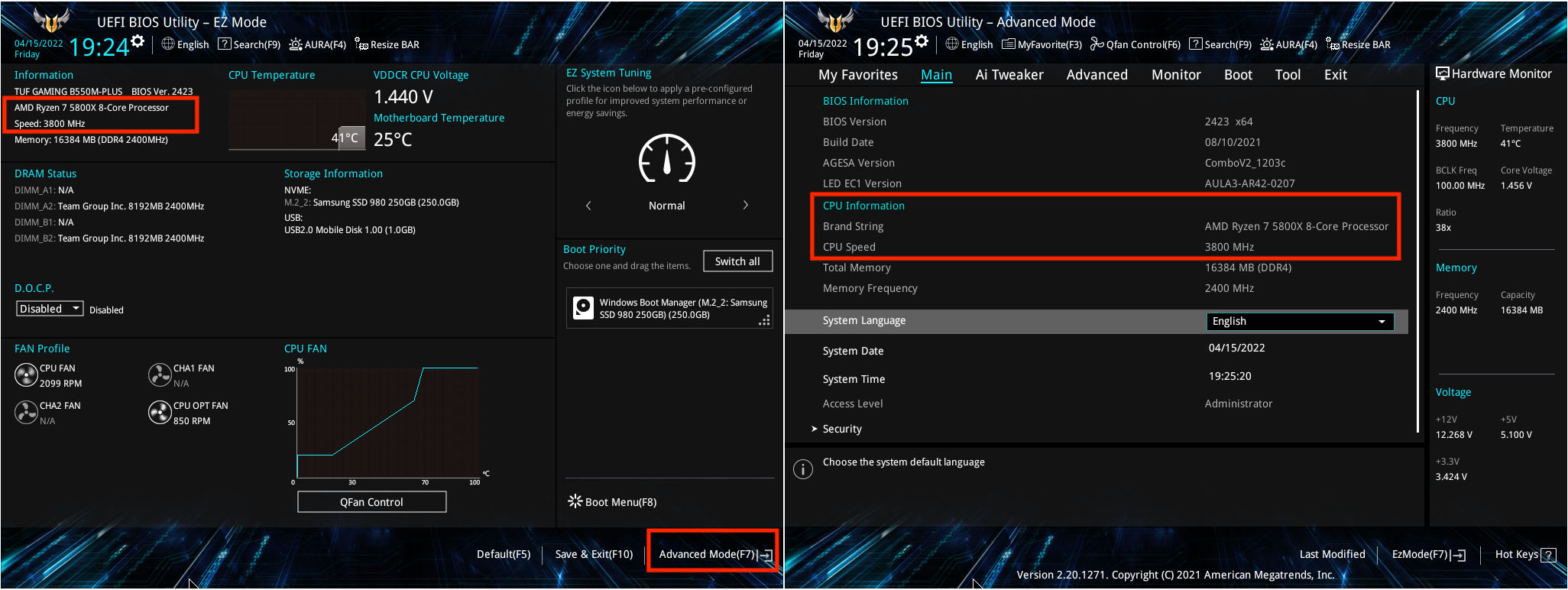Change language via globe English in Advanced Mode header

pos(969,44)
